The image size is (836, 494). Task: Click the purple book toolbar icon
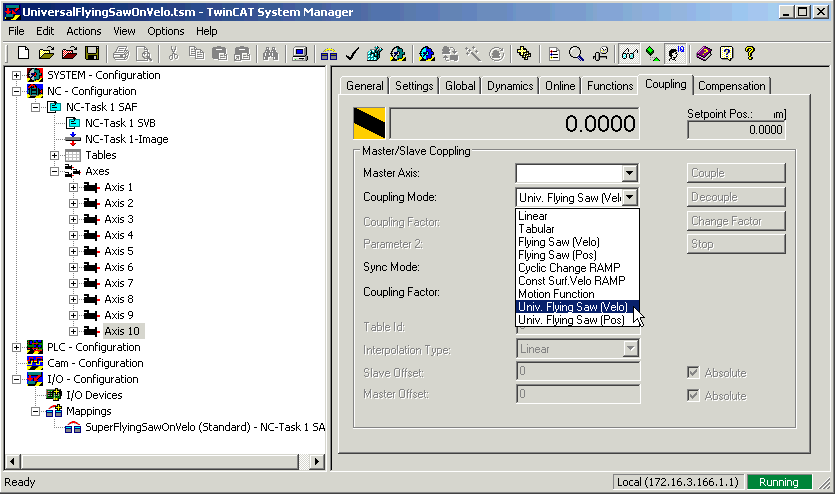704,53
